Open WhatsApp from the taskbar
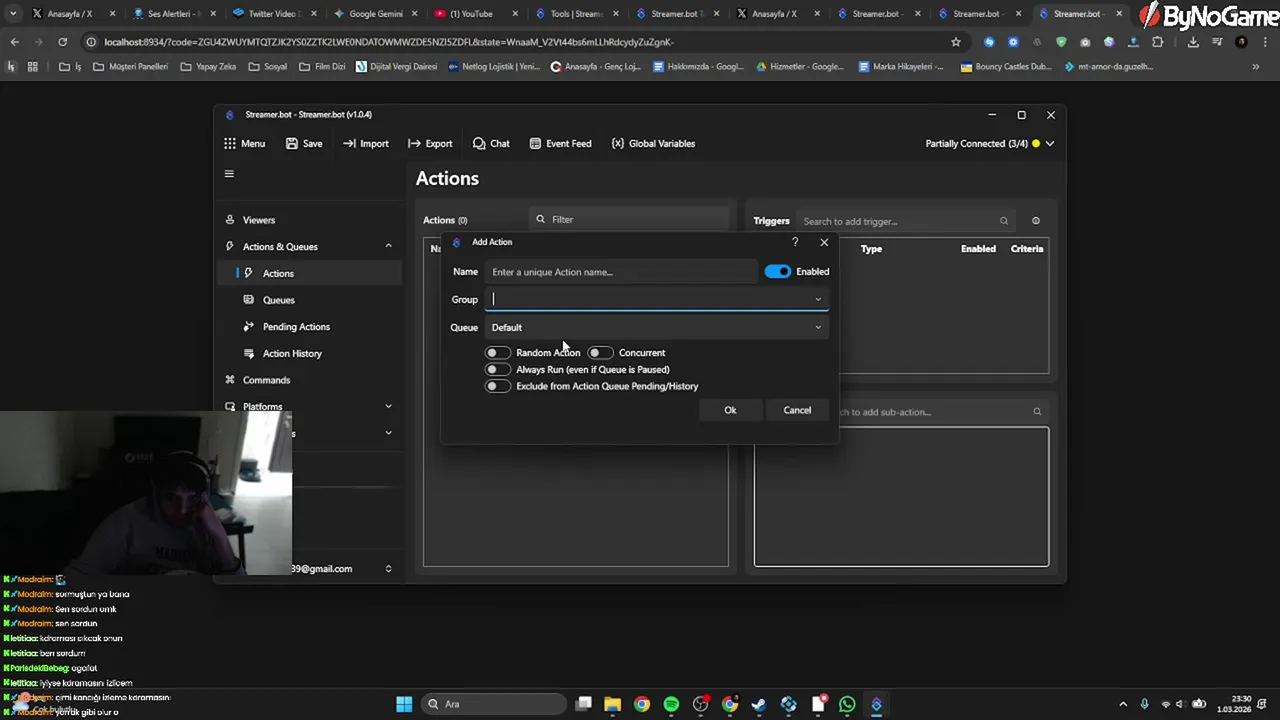Viewport: 1280px width, 720px height. pos(847,704)
